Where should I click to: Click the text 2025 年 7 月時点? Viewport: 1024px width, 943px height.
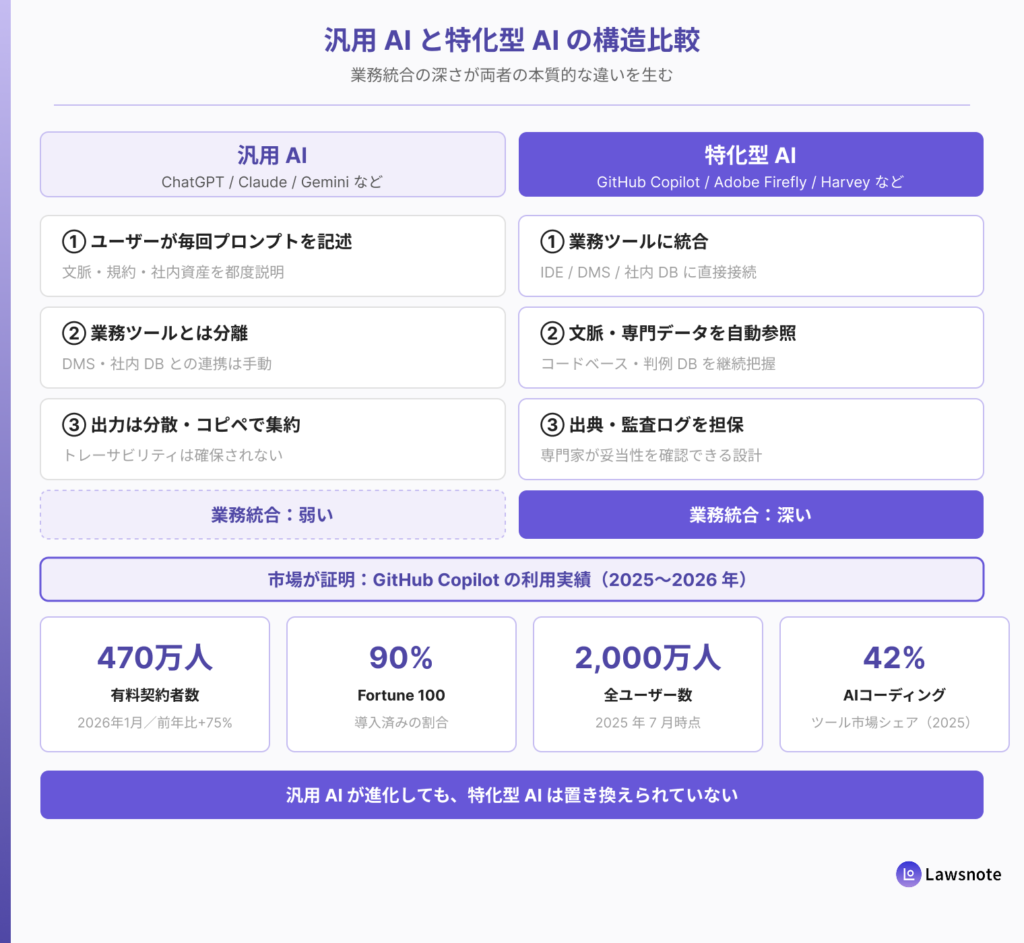[x=648, y=723]
